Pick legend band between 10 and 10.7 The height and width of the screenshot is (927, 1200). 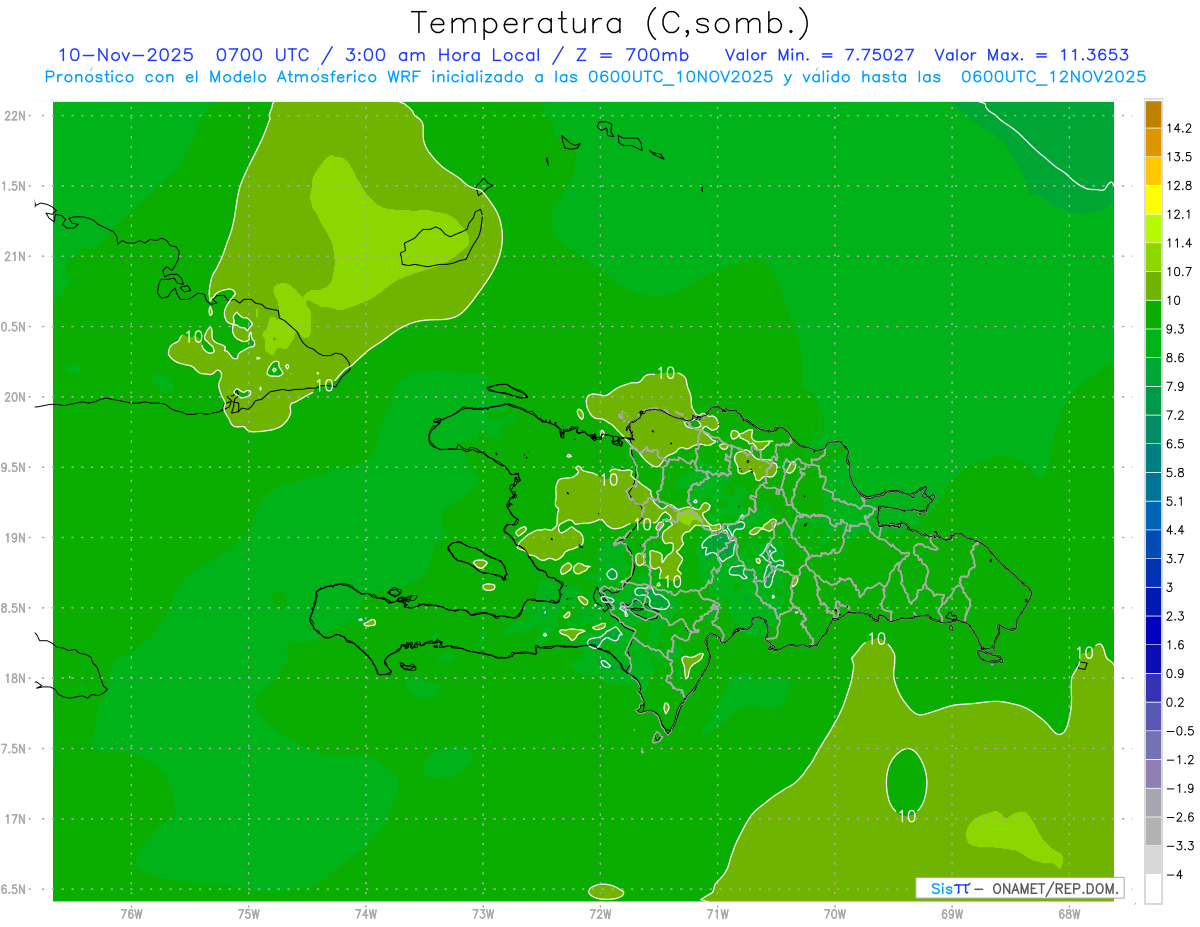pos(1153,286)
